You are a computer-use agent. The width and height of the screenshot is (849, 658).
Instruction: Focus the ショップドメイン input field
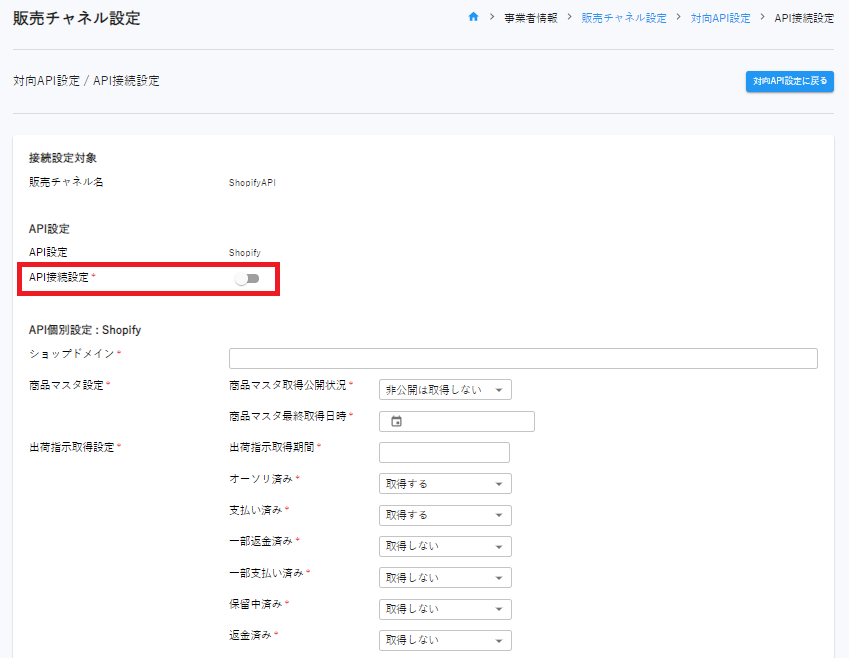coord(523,359)
